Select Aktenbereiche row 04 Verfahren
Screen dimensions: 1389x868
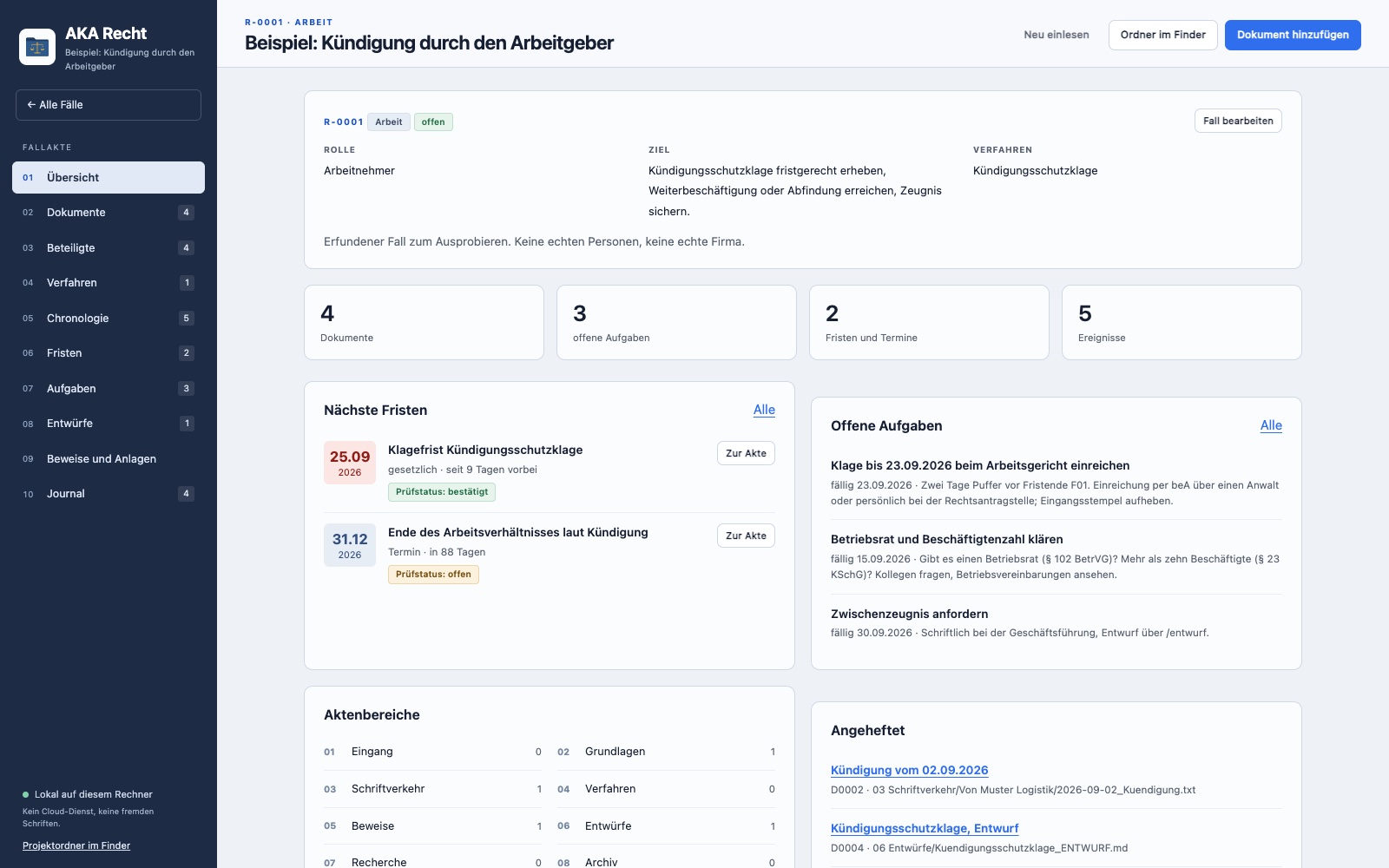666,789
